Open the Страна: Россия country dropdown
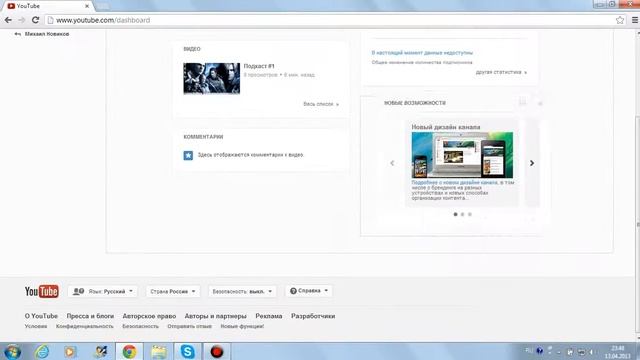The image size is (640, 360). click(173, 291)
